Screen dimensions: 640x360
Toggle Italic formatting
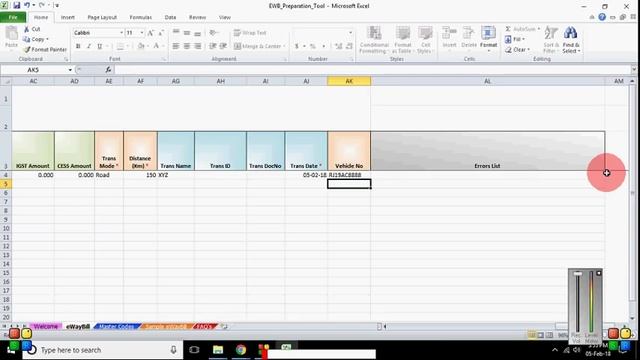89,46
